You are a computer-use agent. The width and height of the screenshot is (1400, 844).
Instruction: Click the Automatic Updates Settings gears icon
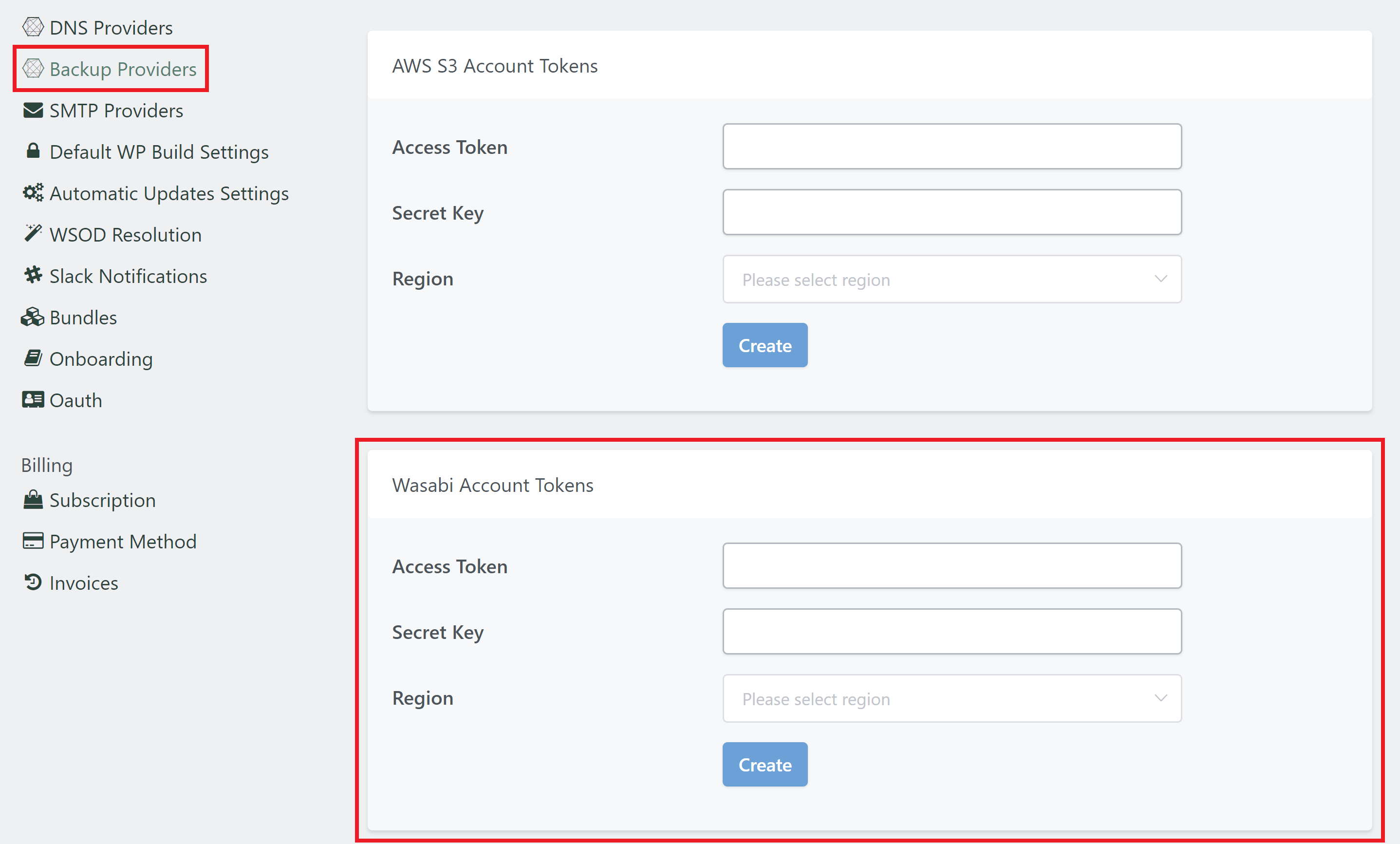coord(33,193)
